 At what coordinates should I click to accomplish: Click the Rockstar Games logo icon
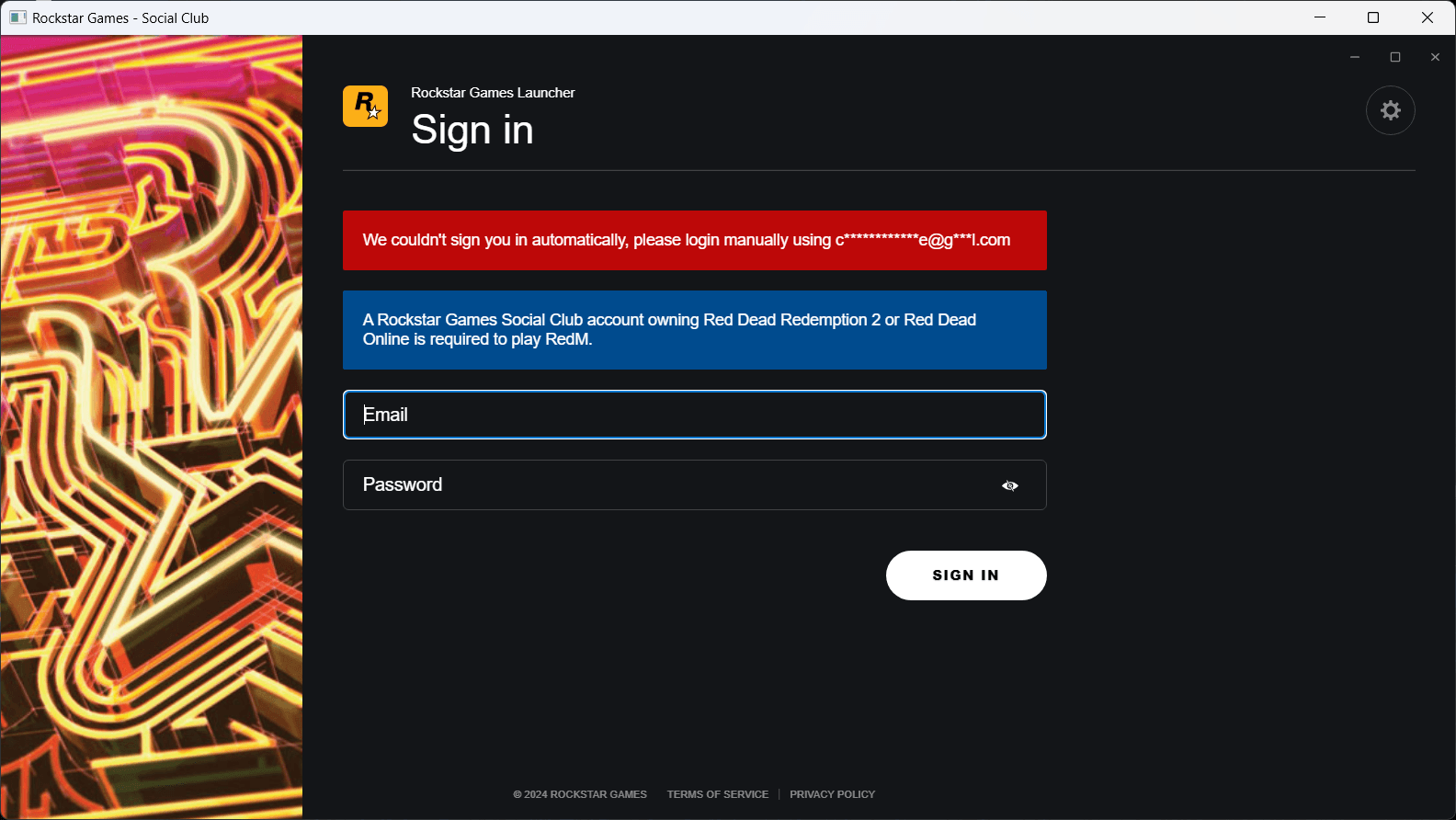coord(365,107)
